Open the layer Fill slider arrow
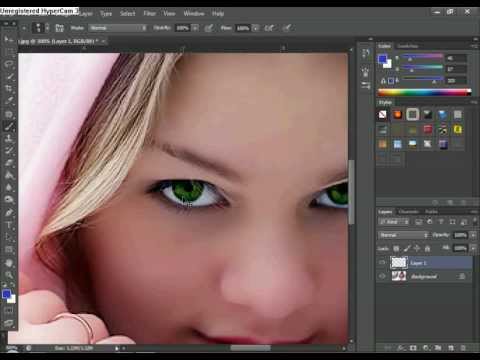Viewport: 480px width, 360px height. 473,248
